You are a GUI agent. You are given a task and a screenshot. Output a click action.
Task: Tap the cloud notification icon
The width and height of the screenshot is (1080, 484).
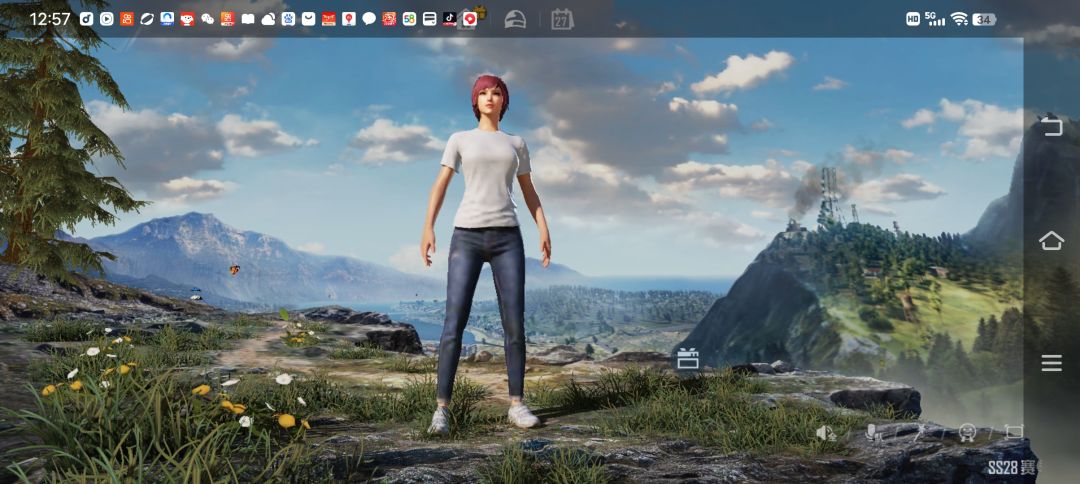point(268,19)
